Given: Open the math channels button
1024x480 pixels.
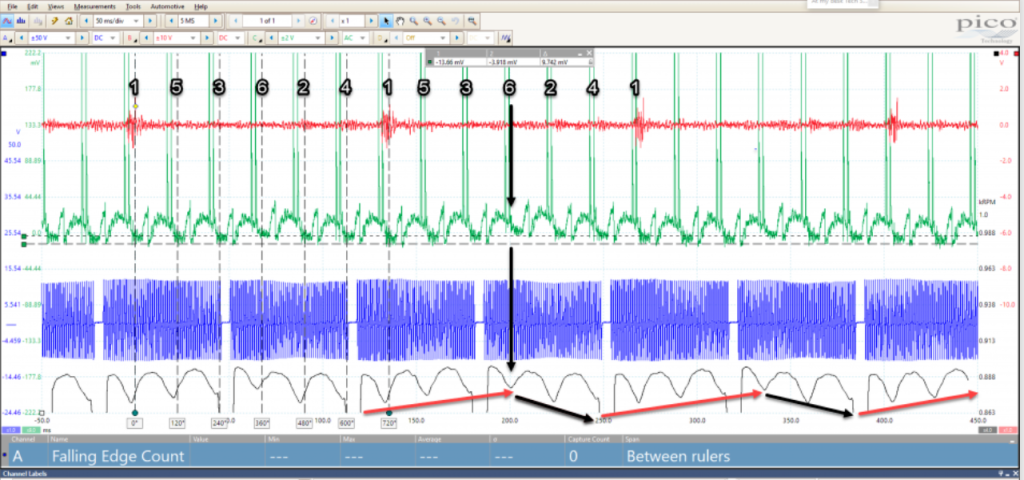Looking at the screenshot, I should tap(505, 38).
